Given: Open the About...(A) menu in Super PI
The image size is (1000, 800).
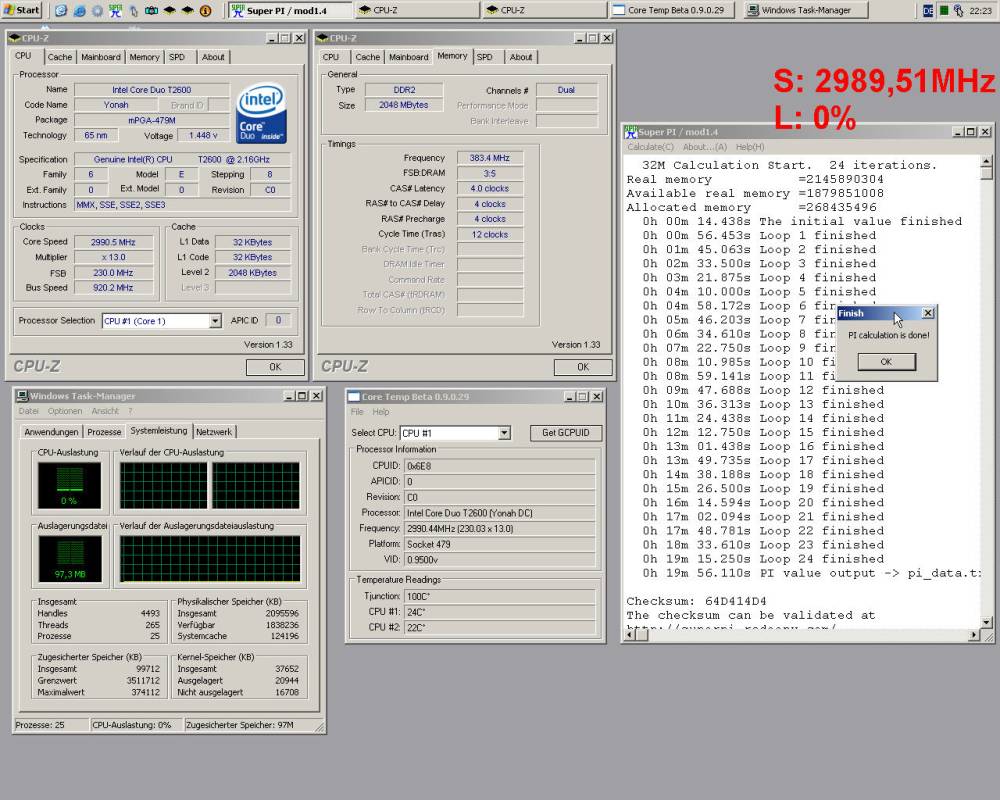Looking at the screenshot, I should pyautogui.click(x=705, y=147).
